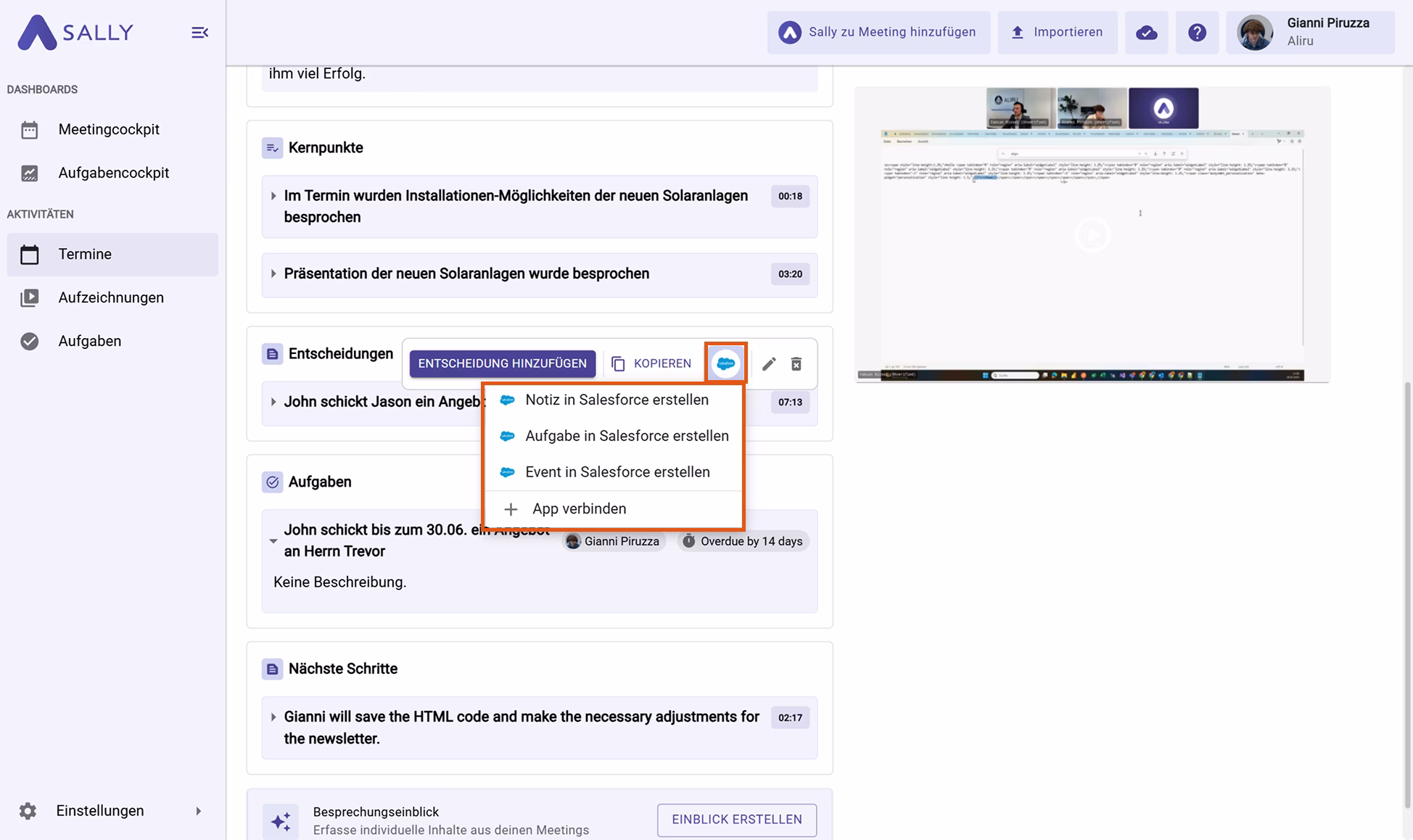
Task: Open the help question mark icon
Action: 1197,32
